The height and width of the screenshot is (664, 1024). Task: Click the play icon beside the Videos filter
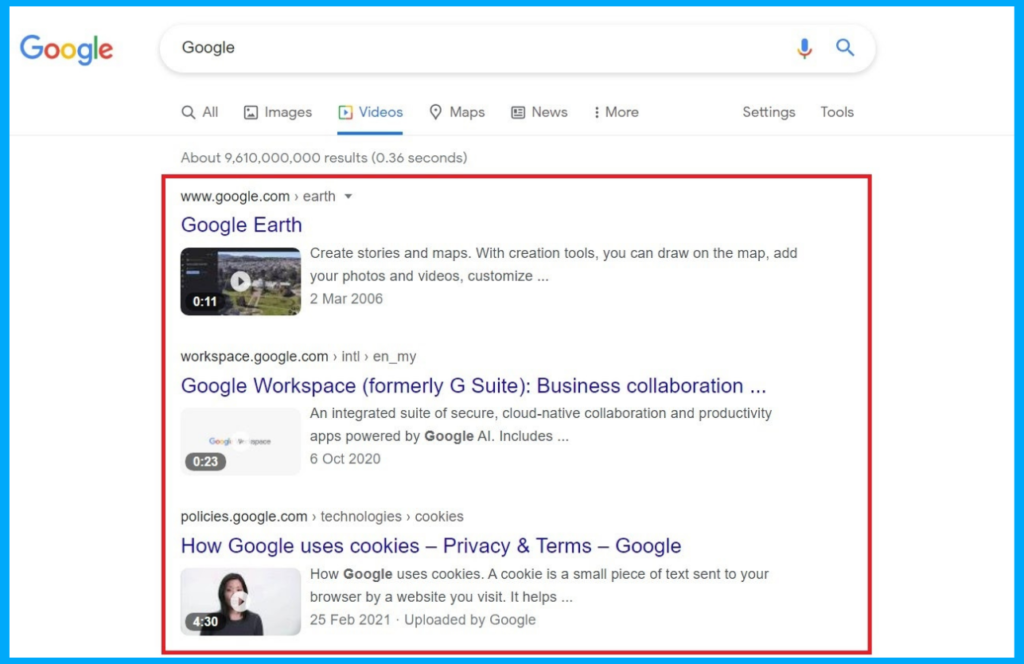click(347, 112)
